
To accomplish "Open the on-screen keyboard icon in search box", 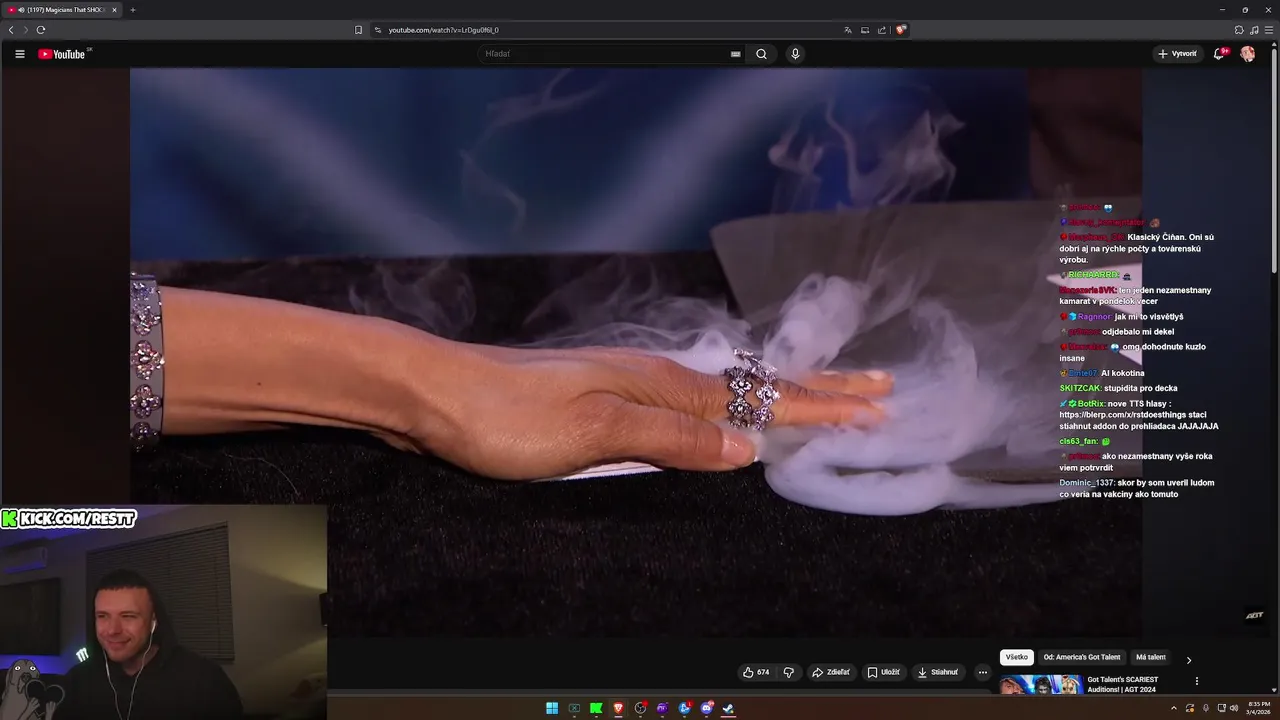I will 736,54.
